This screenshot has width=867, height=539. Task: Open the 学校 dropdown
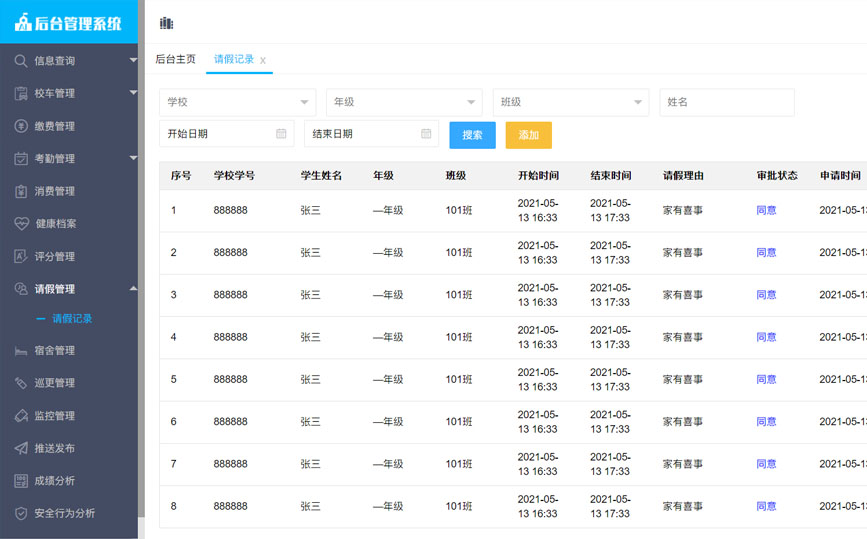tap(237, 102)
